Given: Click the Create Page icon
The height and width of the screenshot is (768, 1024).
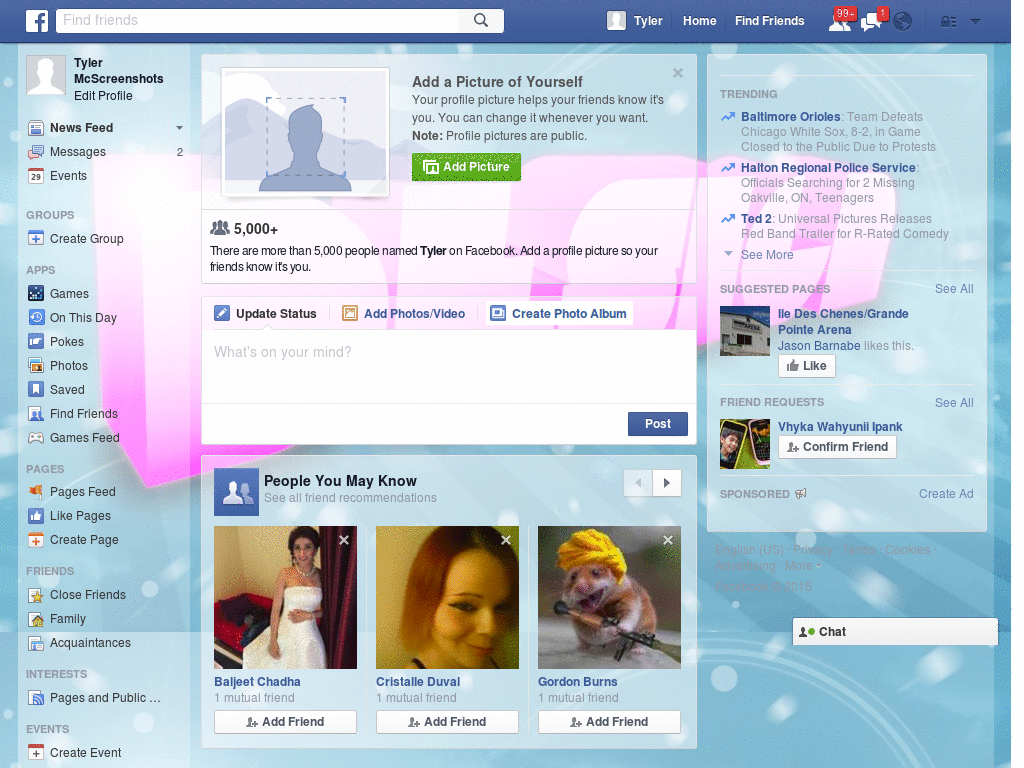Looking at the screenshot, I should pos(36,540).
